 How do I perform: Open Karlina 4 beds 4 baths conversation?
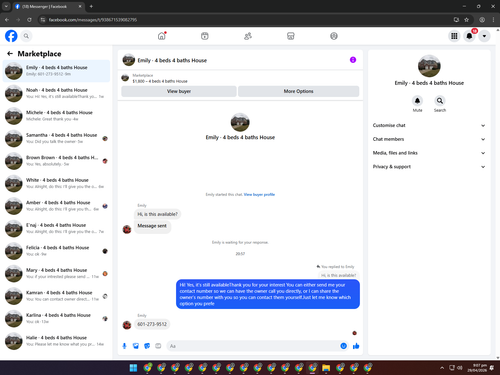tap(56, 318)
